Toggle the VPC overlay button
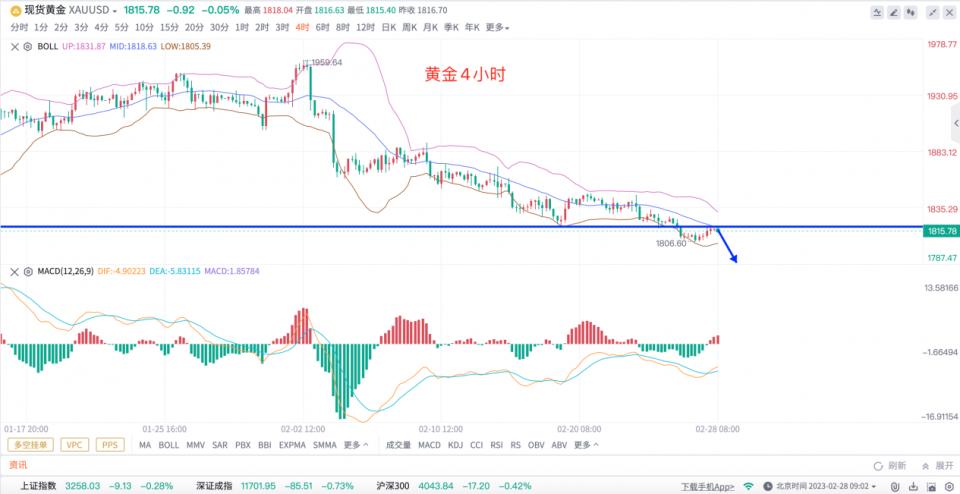Screen dimensions: 960x494 click(74, 445)
